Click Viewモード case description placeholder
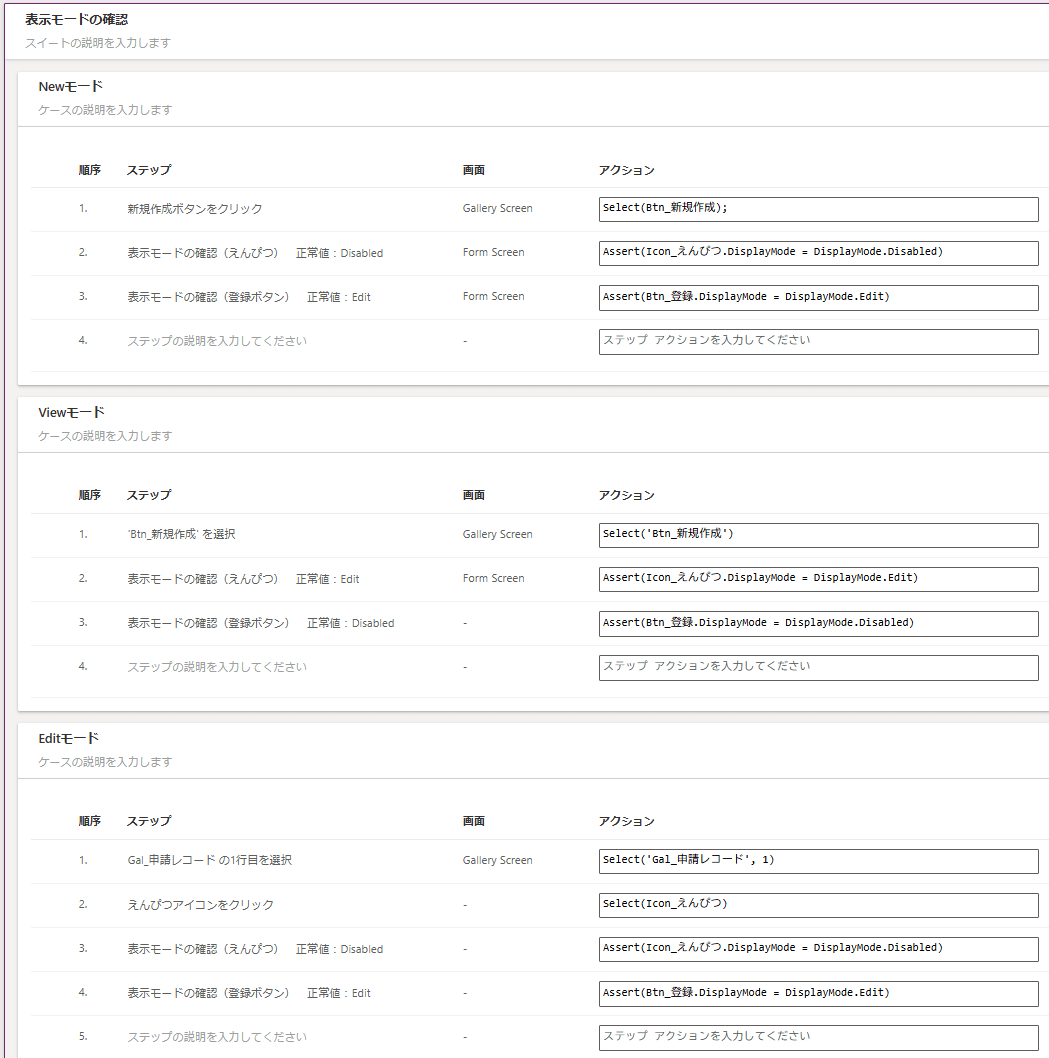Viewport: 1049px width, 1058px height. point(105,436)
